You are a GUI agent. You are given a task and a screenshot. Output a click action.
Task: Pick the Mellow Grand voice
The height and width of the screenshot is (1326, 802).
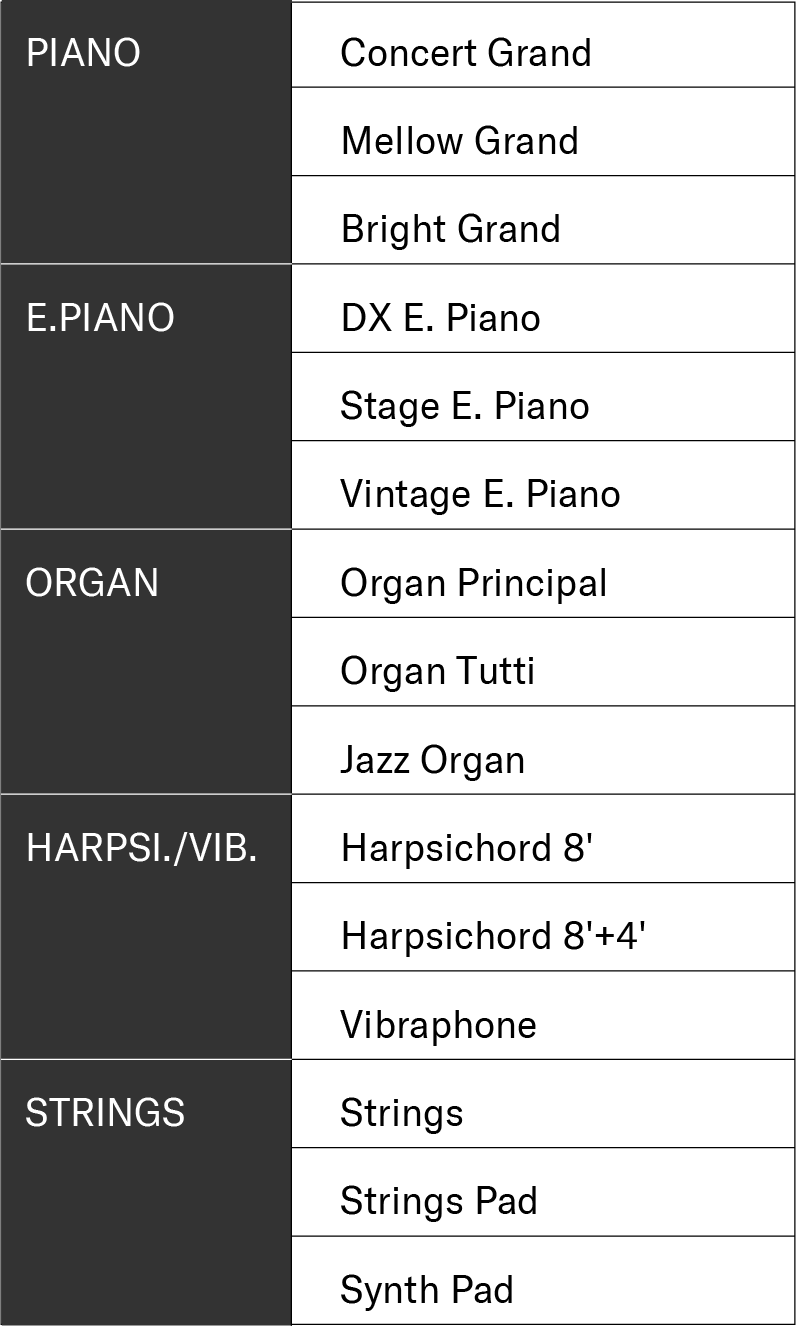[x=460, y=141]
